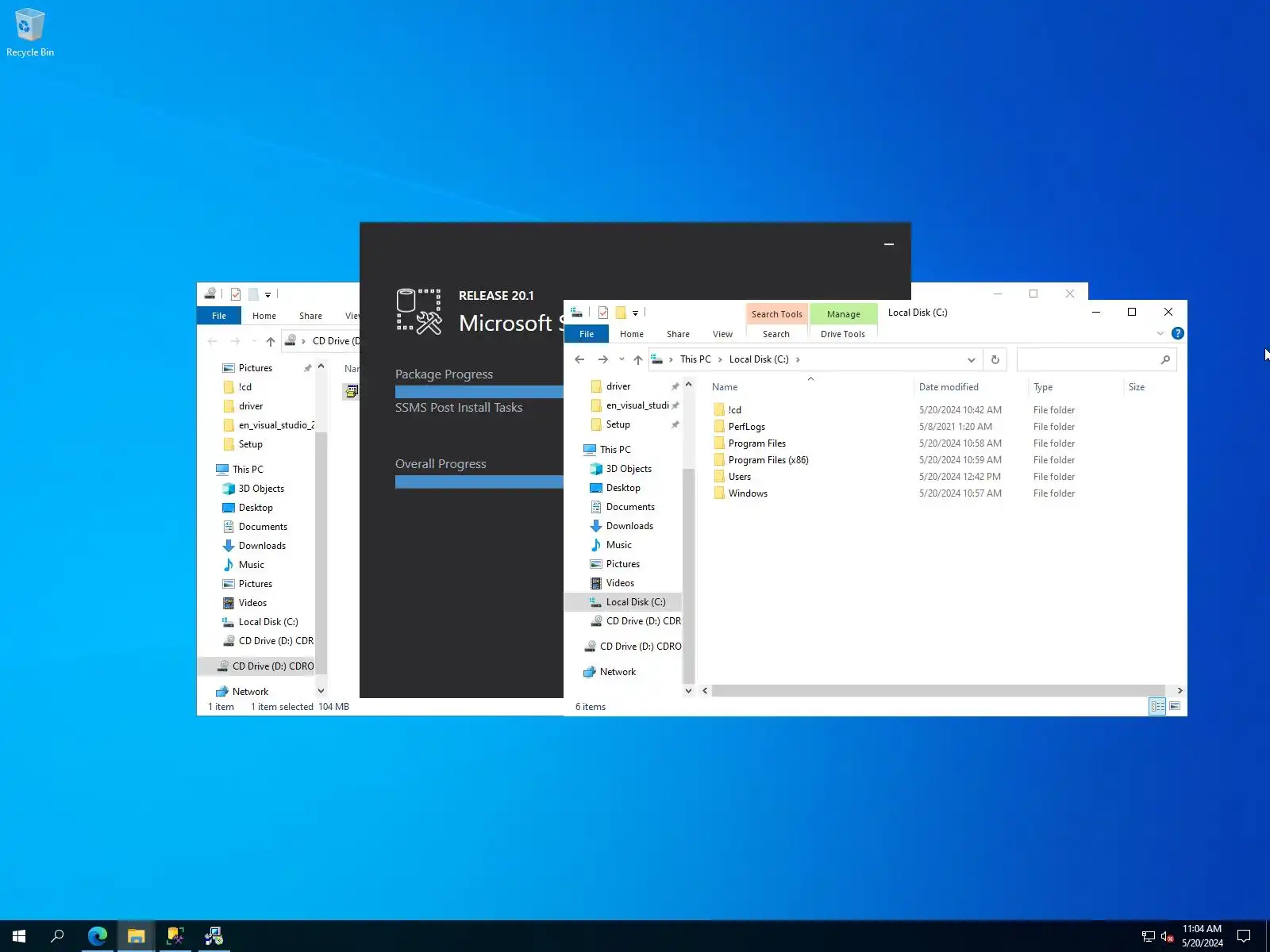
Task: Open View tab in Local Disk window
Action: (722, 334)
